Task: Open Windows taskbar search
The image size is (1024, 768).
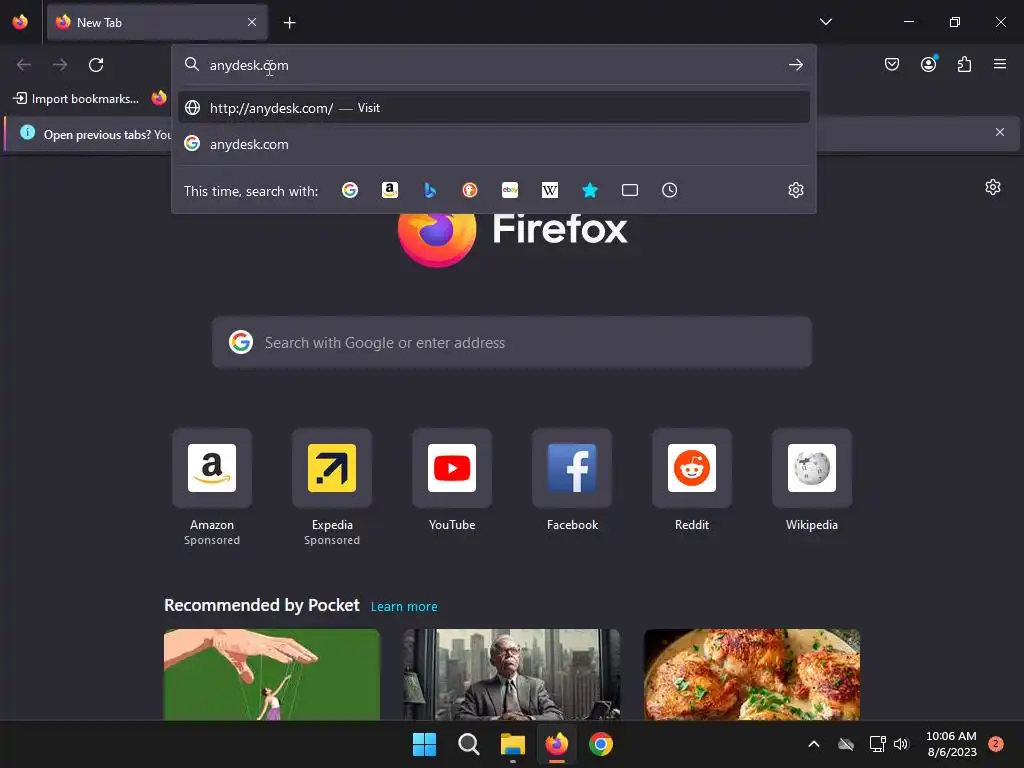Action: point(468,744)
